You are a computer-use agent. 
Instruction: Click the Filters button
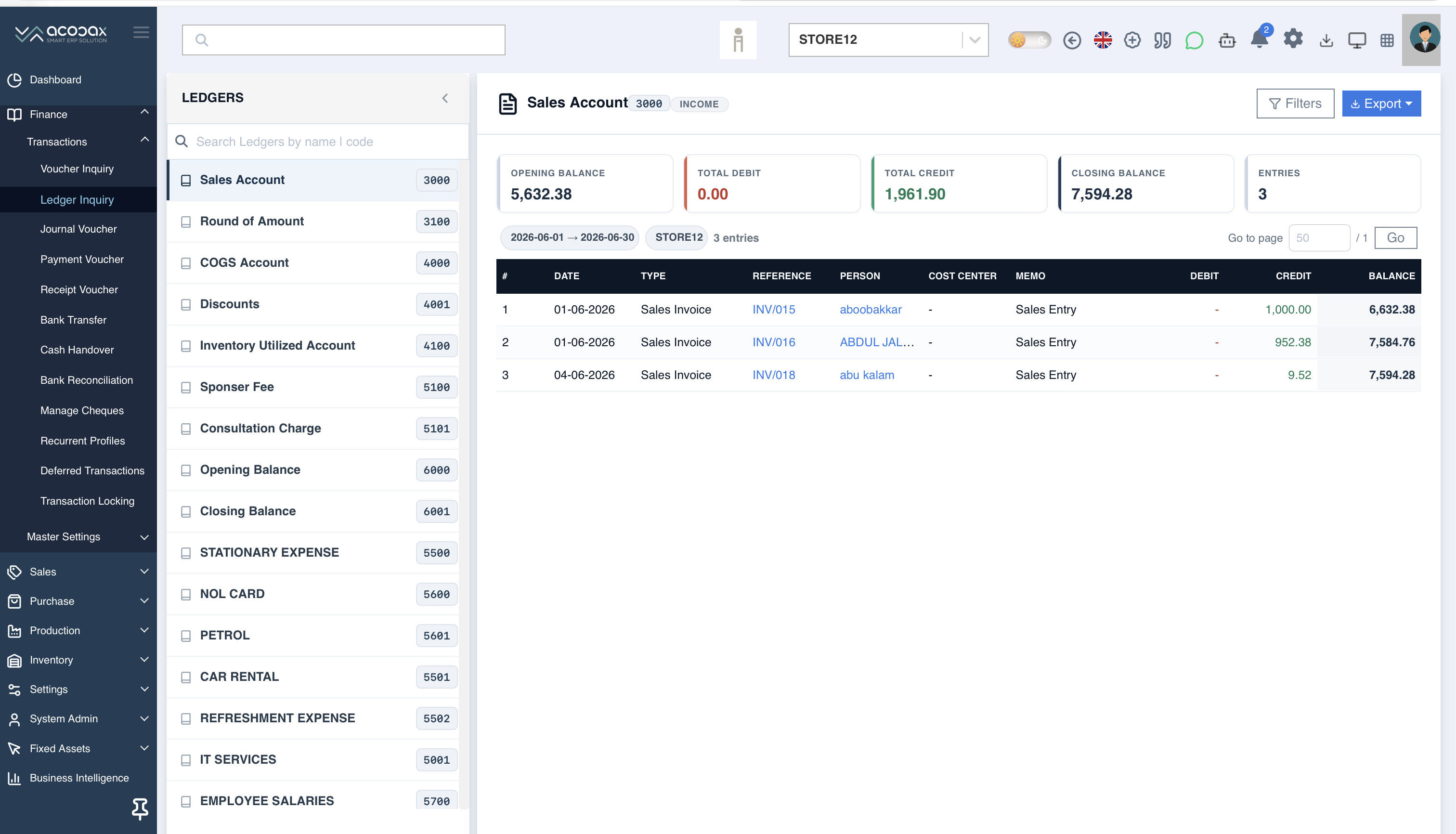pyautogui.click(x=1295, y=104)
